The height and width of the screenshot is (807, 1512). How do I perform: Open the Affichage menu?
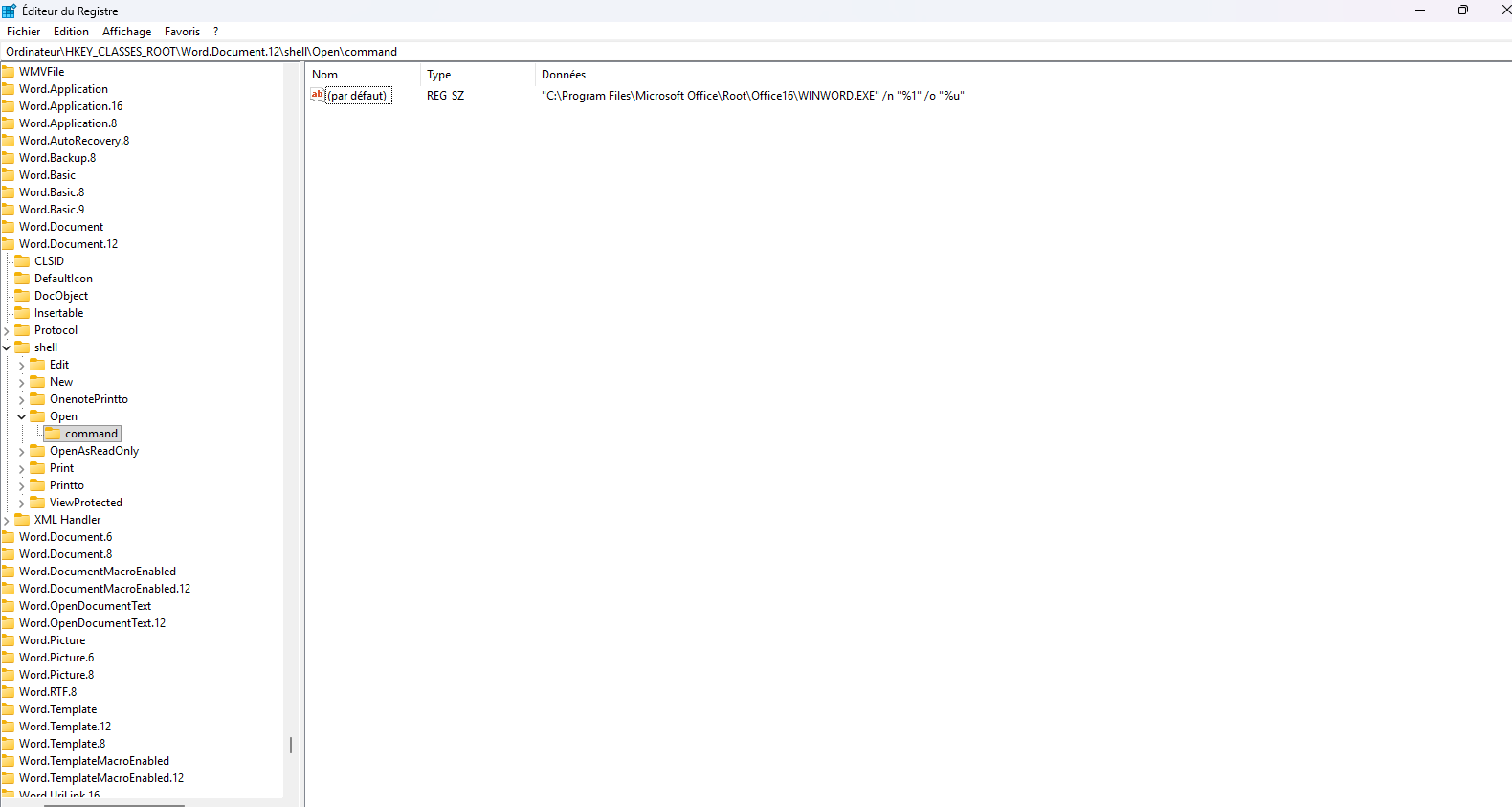(126, 32)
